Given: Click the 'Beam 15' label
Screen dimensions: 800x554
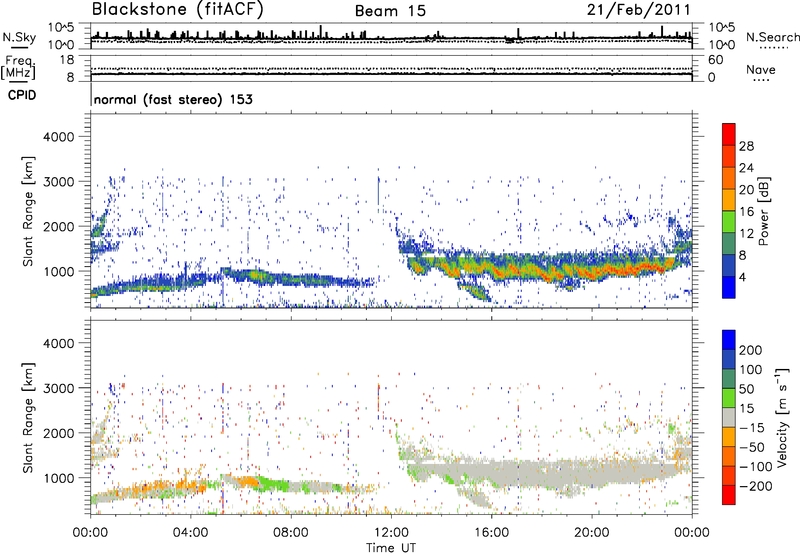Looking at the screenshot, I should [x=390, y=11].
